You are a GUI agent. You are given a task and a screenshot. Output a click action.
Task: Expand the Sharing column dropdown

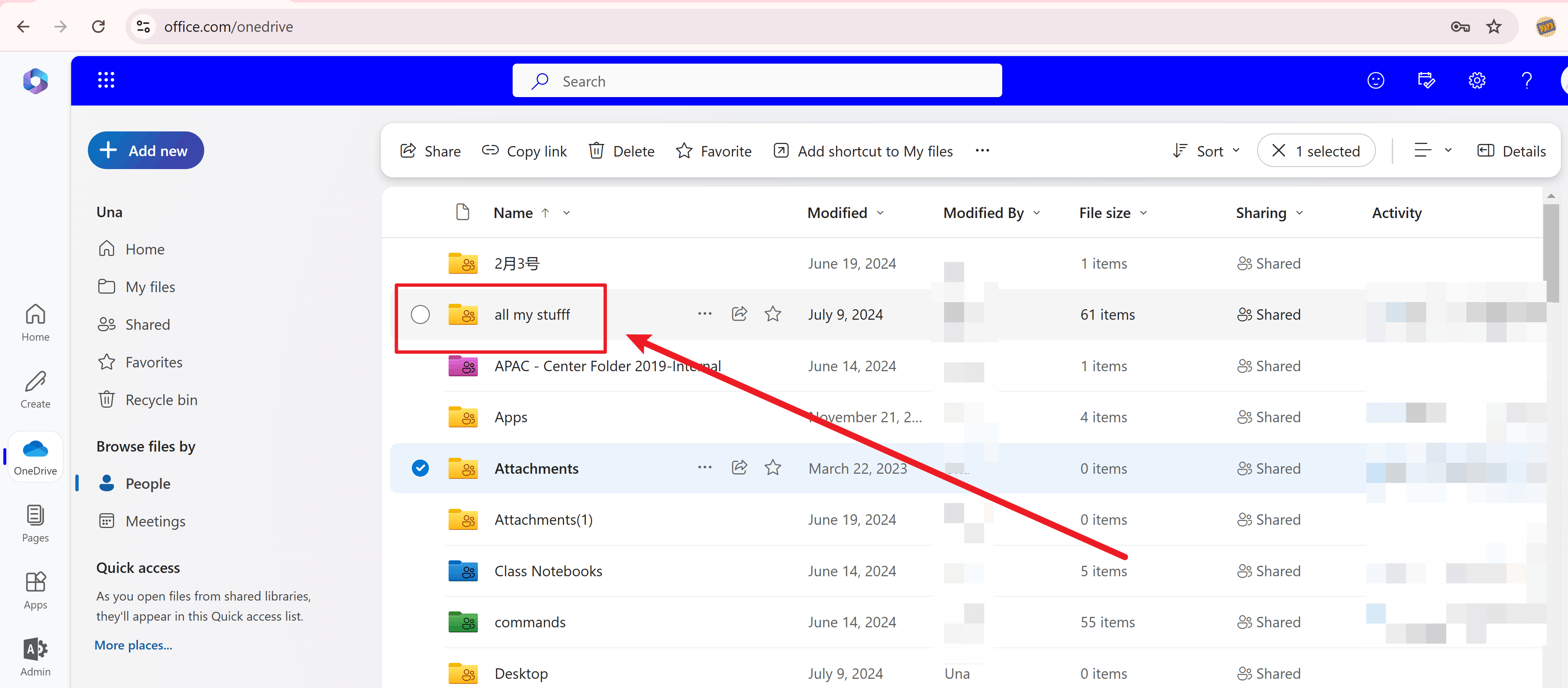pyautogui.click(x=1300, y=213)
